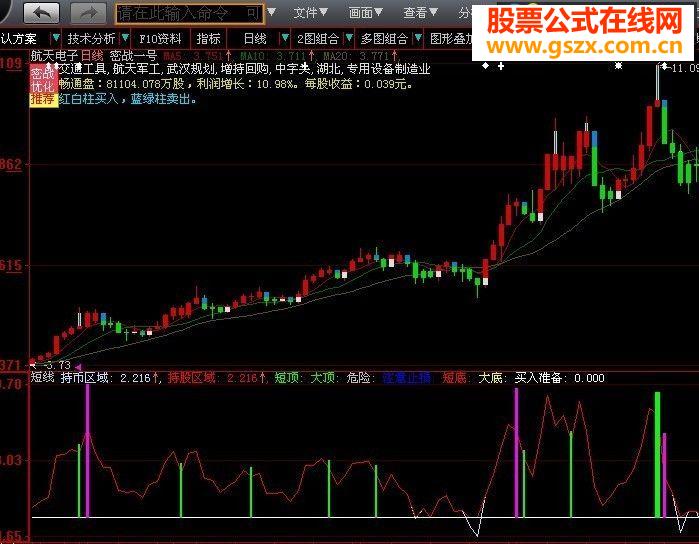Viewport: 699px width, 544px height.
Task: Open the 查看 menu
Action: (420, 12)
